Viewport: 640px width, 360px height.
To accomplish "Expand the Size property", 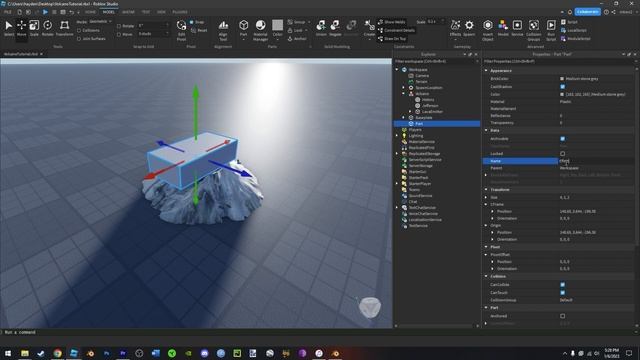I will click(486, 197).
